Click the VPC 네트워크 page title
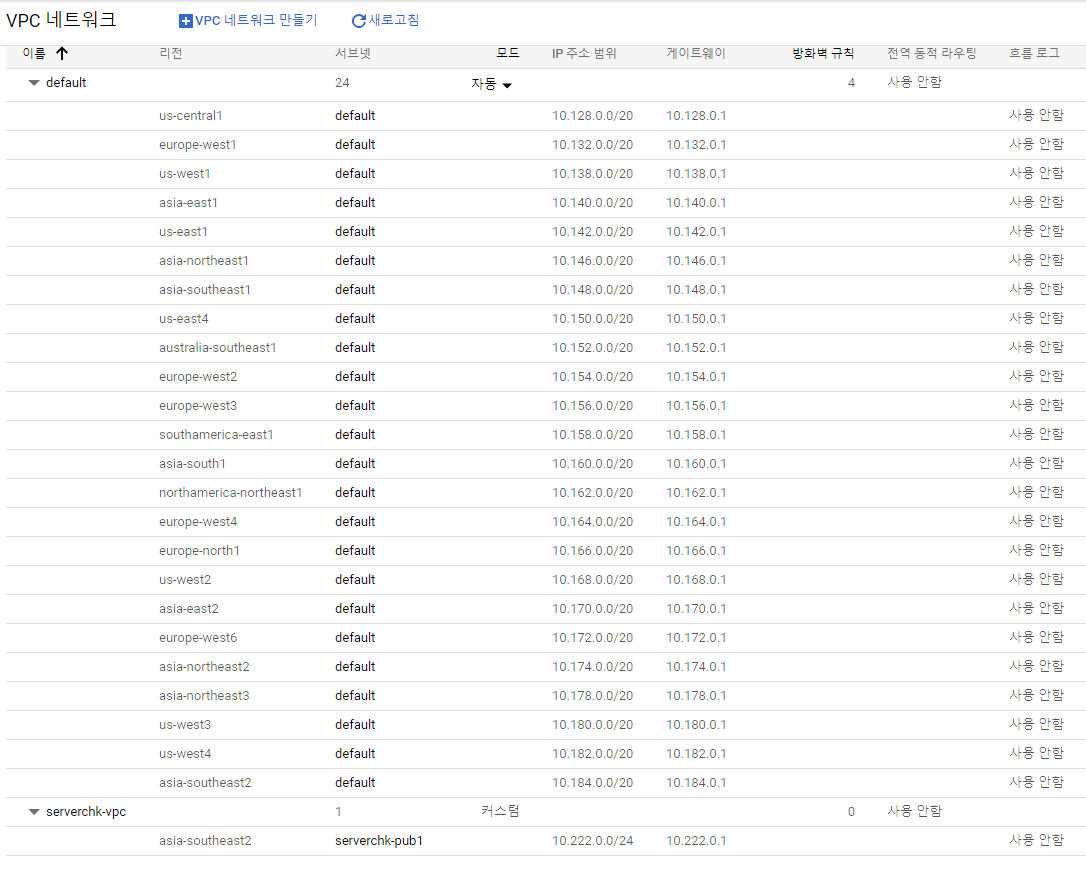 pyautogui.click(x=61, y=19)
